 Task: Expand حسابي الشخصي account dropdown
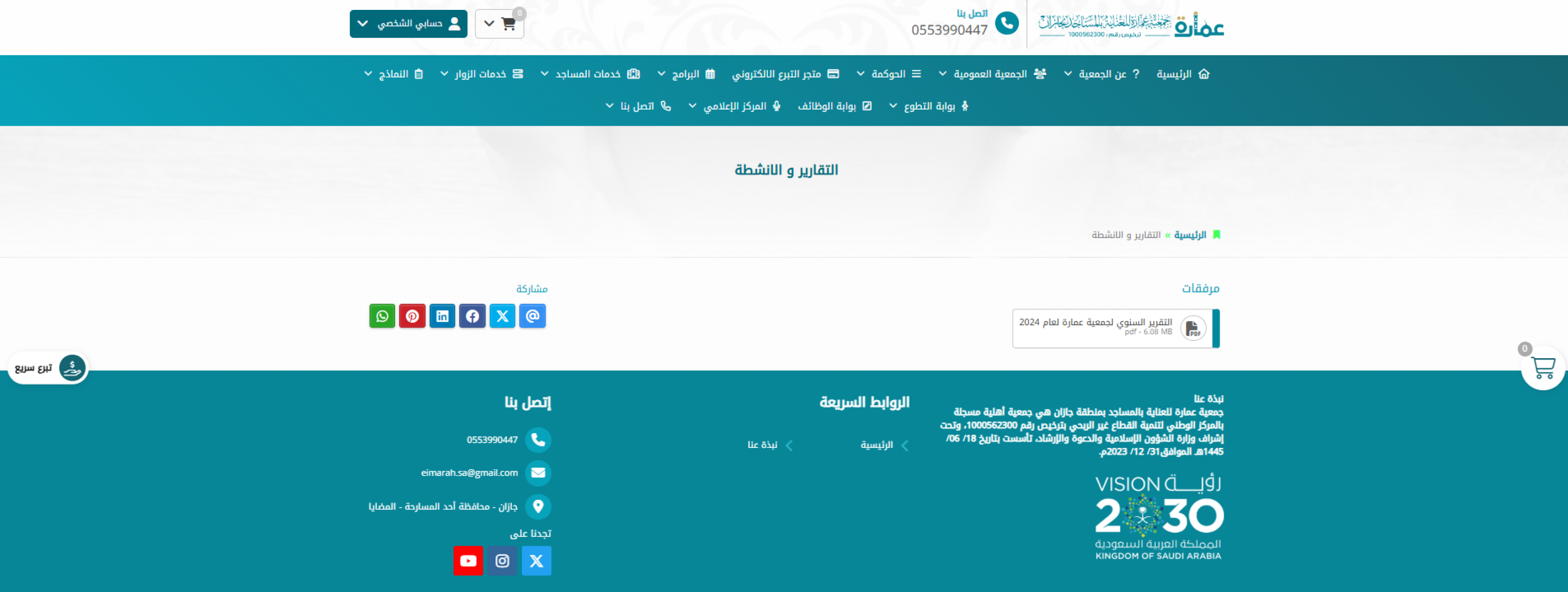coord(408,24)
